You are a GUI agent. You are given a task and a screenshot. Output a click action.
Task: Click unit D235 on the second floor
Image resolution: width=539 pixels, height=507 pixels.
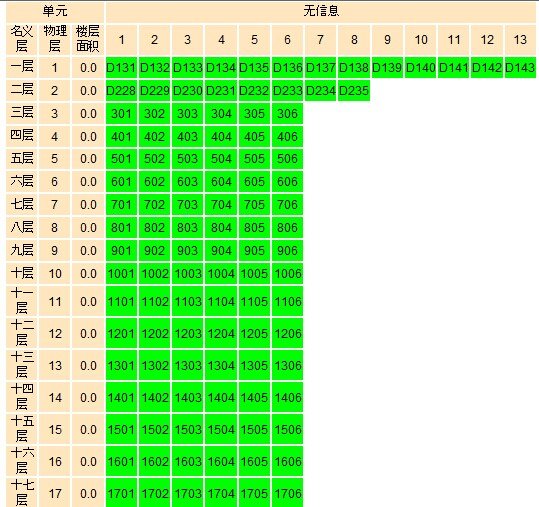[x=354, y=91]
